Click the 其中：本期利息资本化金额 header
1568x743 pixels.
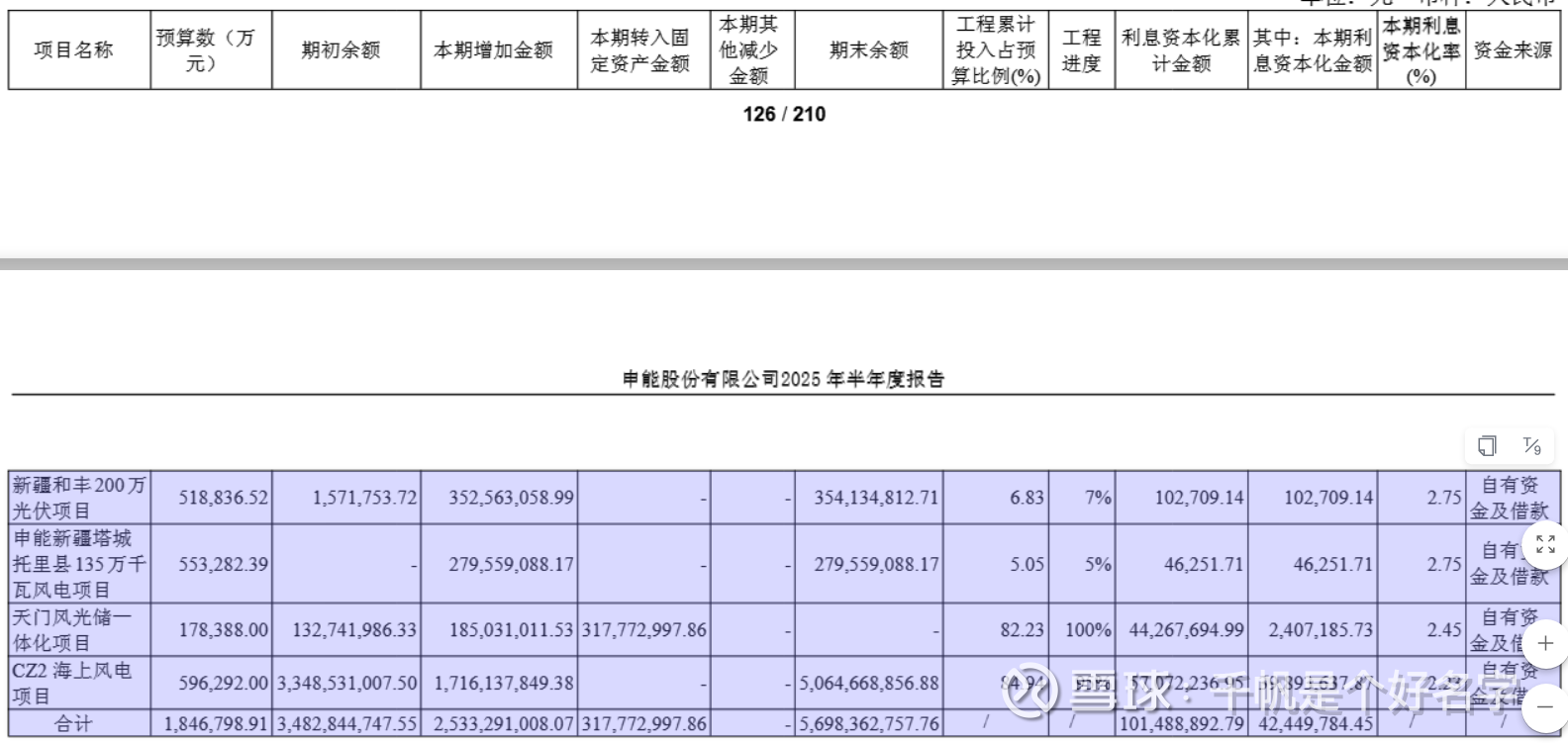click(1313, 49)
